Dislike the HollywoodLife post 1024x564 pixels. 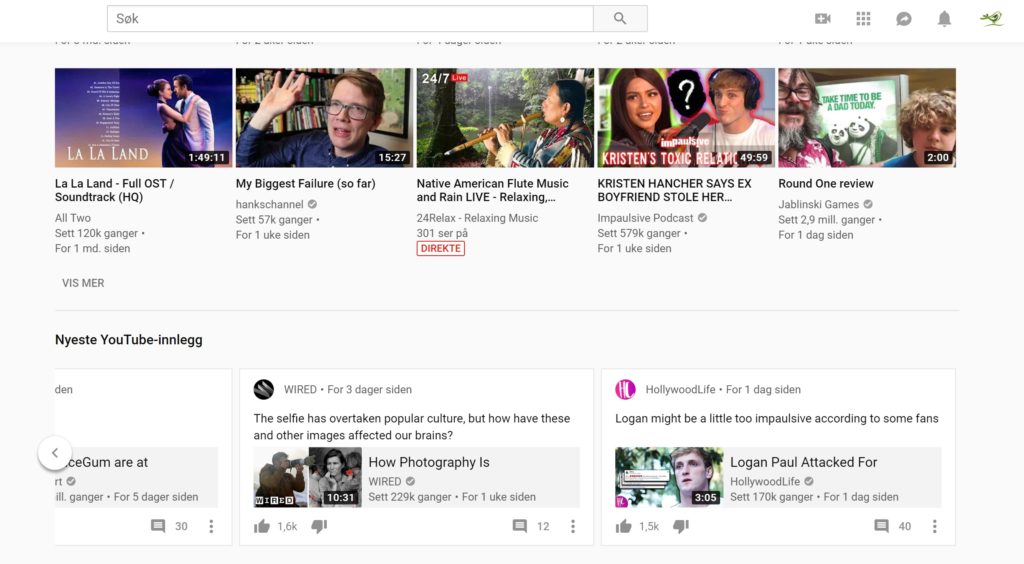pos(681,526)
